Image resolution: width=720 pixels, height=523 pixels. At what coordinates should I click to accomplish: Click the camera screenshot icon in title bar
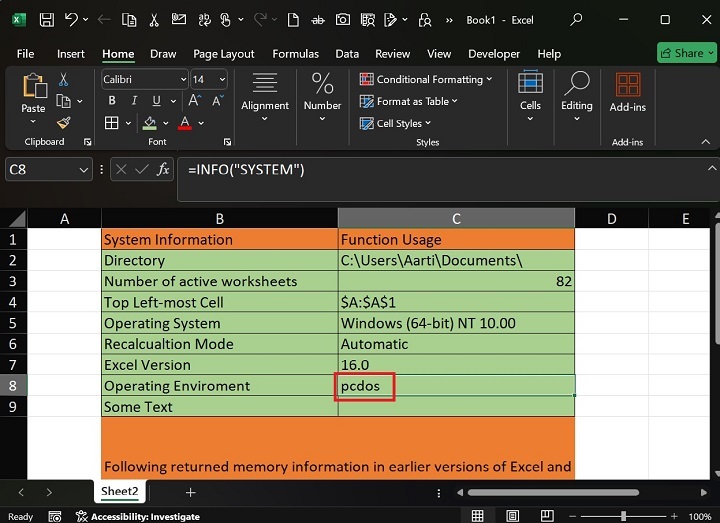tap(343, 20)
